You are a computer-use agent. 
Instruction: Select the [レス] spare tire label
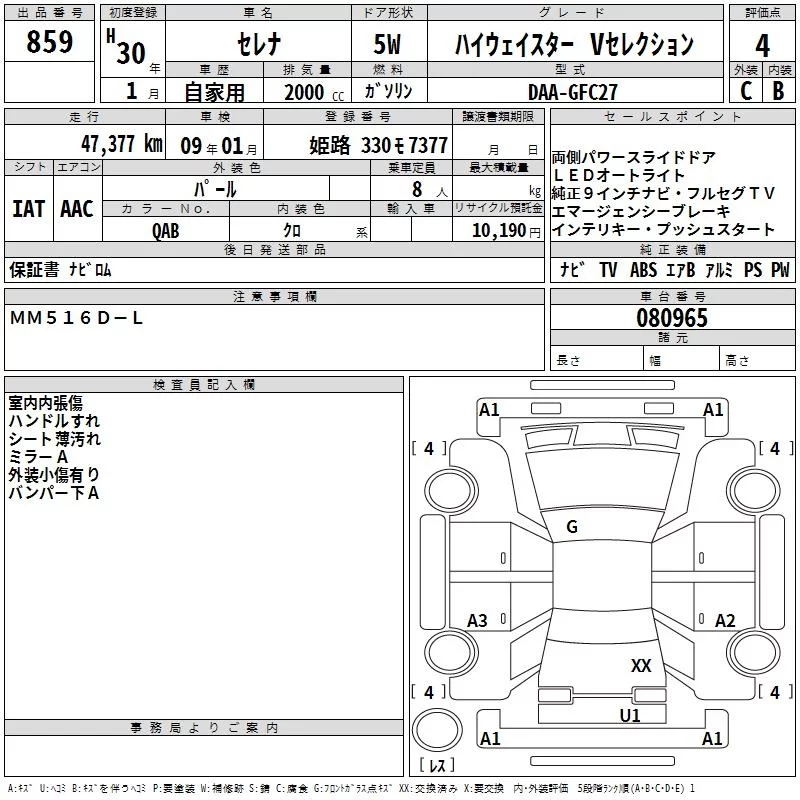(437, 765)
